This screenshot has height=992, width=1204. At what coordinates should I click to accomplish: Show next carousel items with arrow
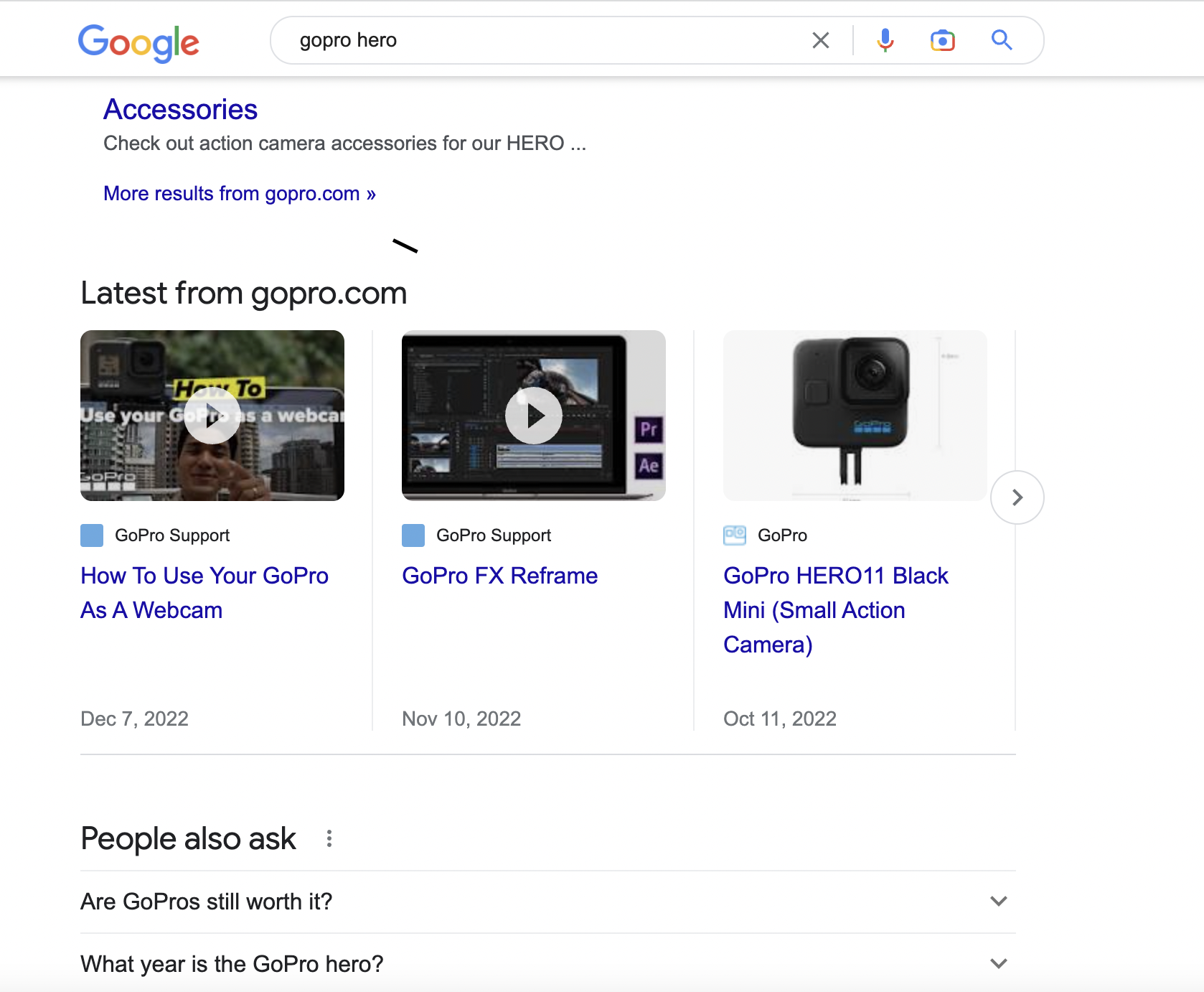click(x=1017, y=497)
